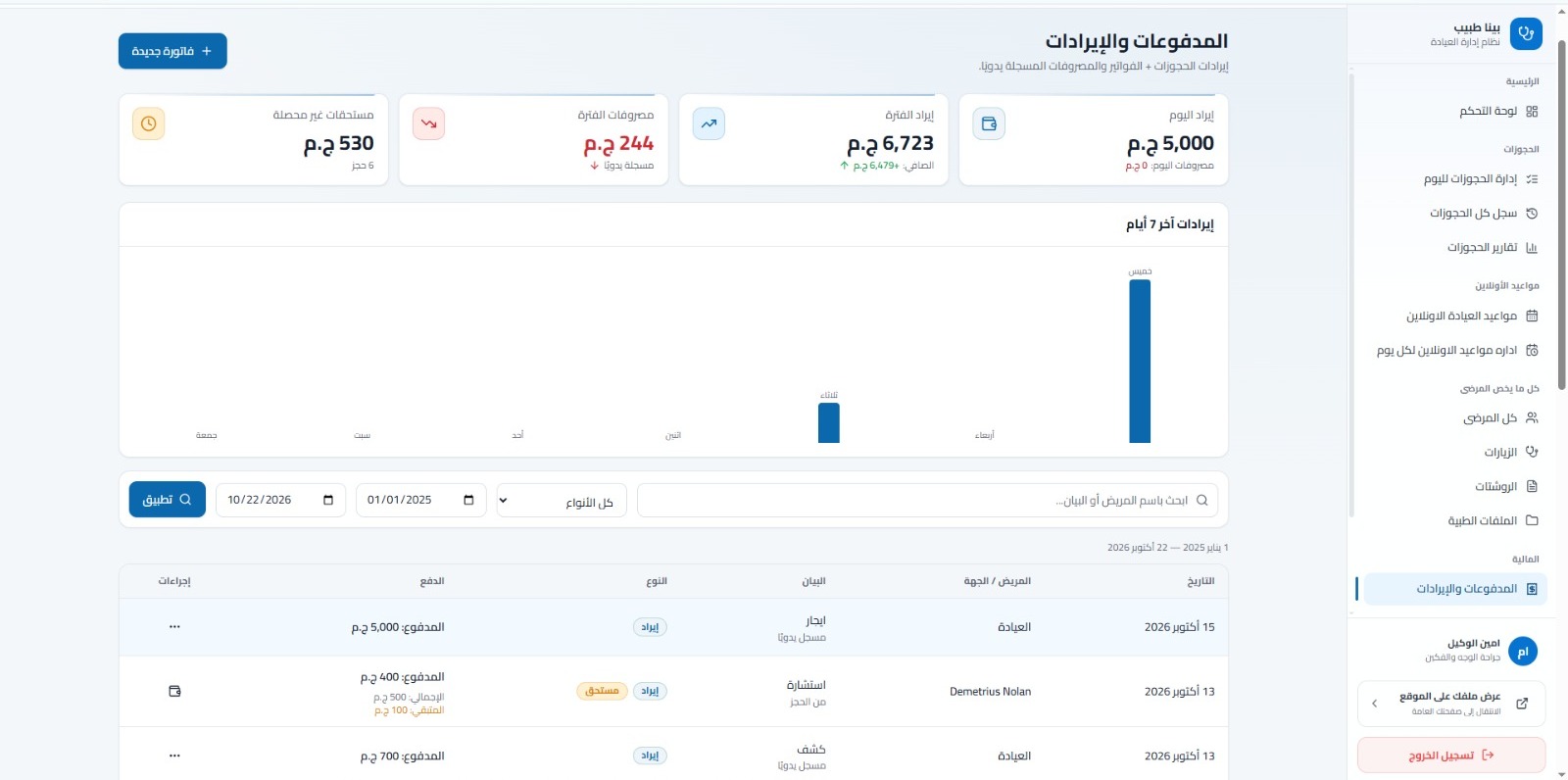This screenshot has height=780, width=1568.
Task: Click the 01/01/2025 start date field
Action: [x=420, y=500]
